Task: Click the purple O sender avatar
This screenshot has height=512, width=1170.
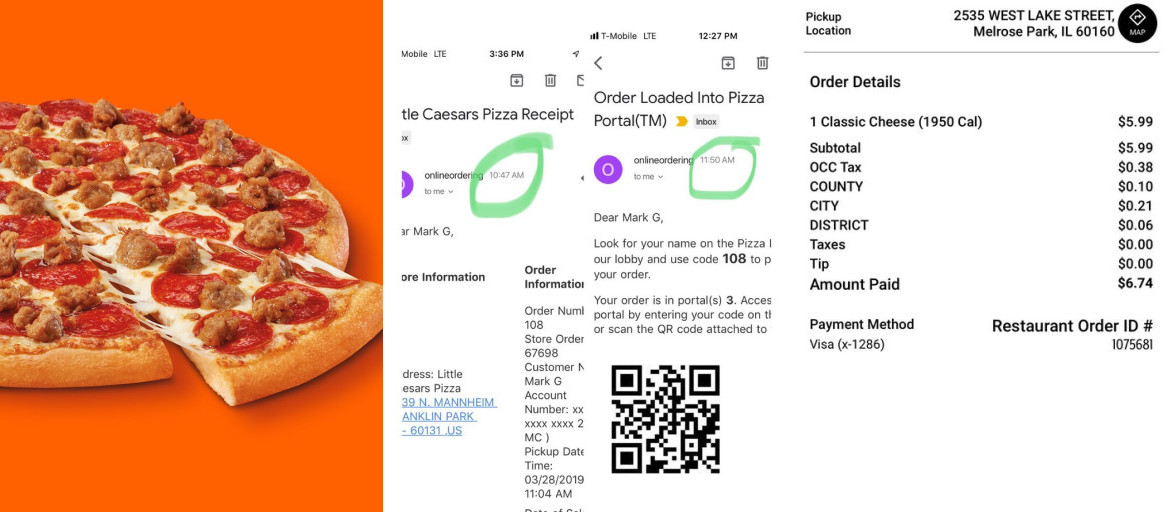Action: [607, 169]
